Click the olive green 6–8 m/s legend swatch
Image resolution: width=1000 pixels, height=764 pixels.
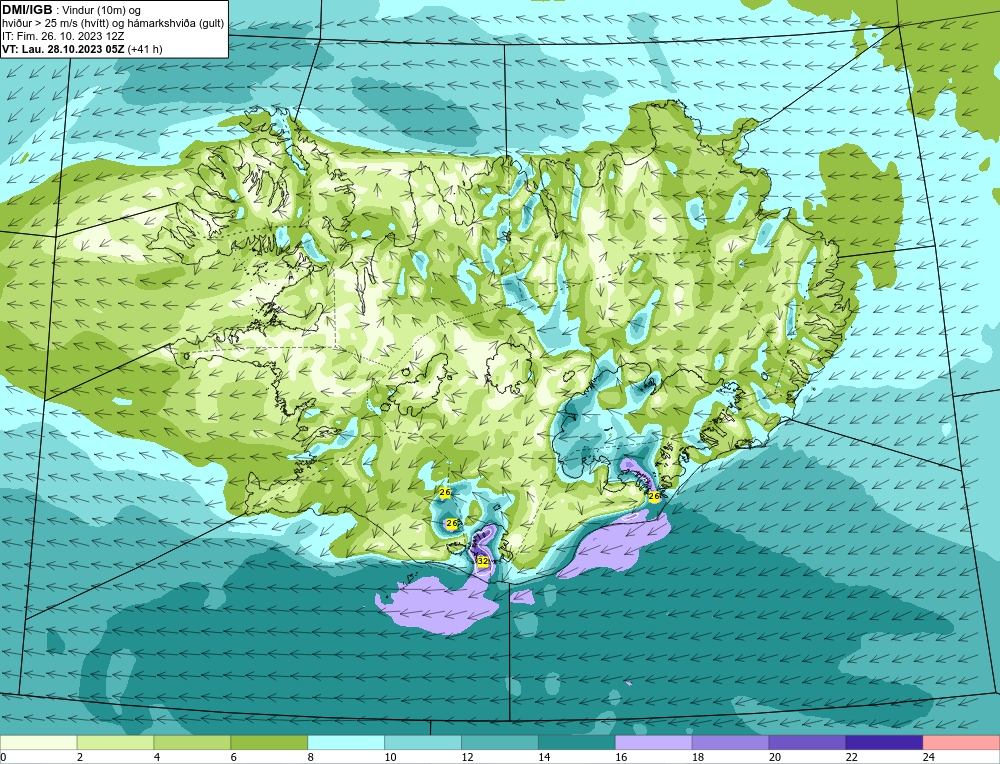click(269, 743)
